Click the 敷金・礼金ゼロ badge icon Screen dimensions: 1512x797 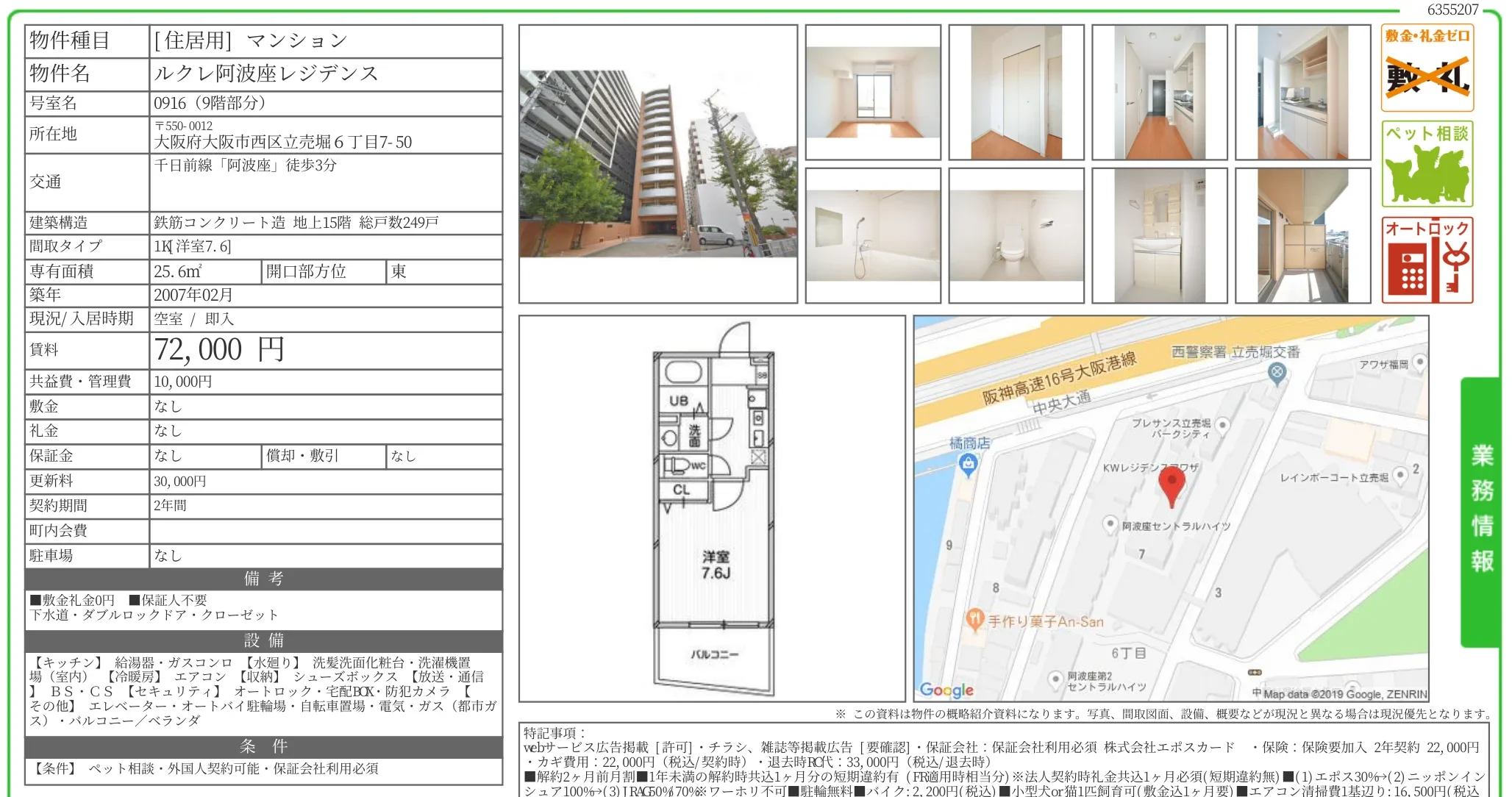(x=1427, y=68)
